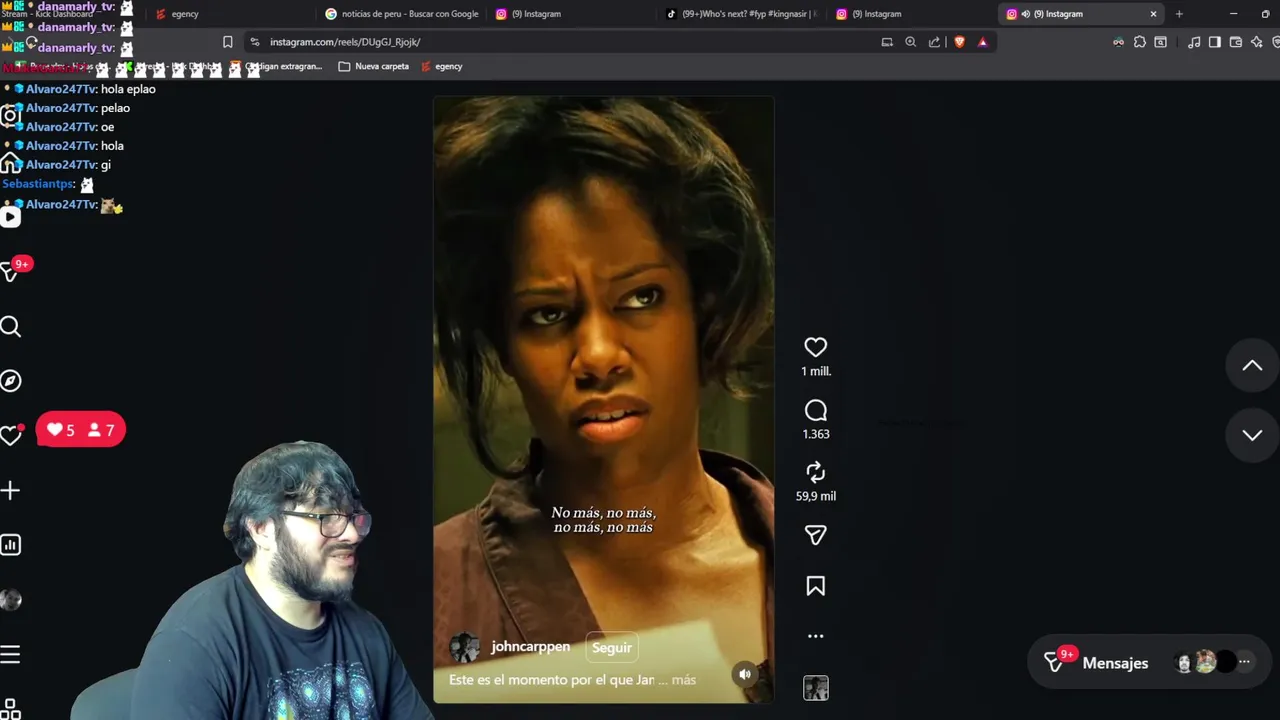Screen dimensions: 1280x720
Task: Open Brave Rewards triangle icon
Action: click(x=983, y=42)
